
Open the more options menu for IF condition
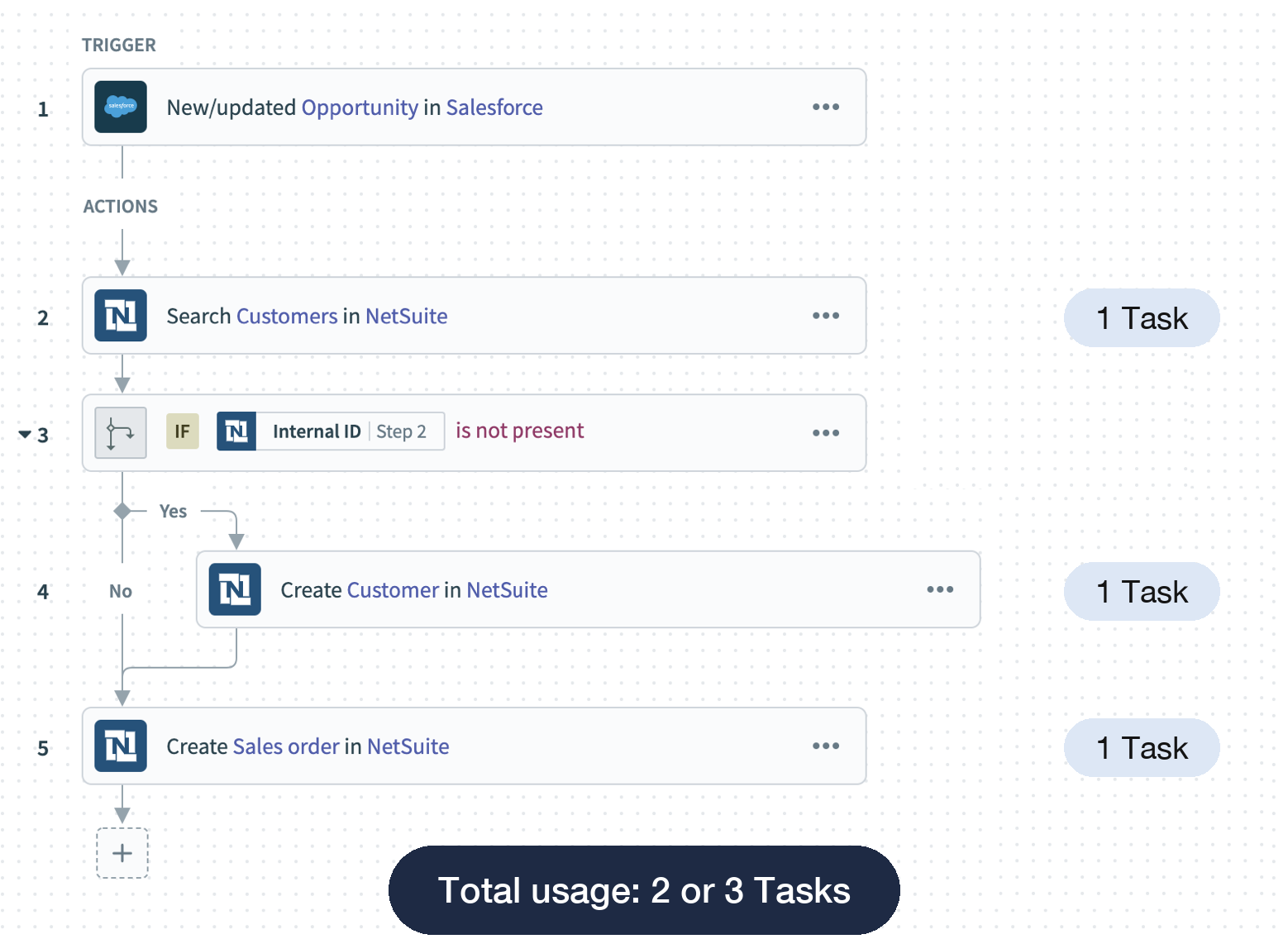(826, 432)
